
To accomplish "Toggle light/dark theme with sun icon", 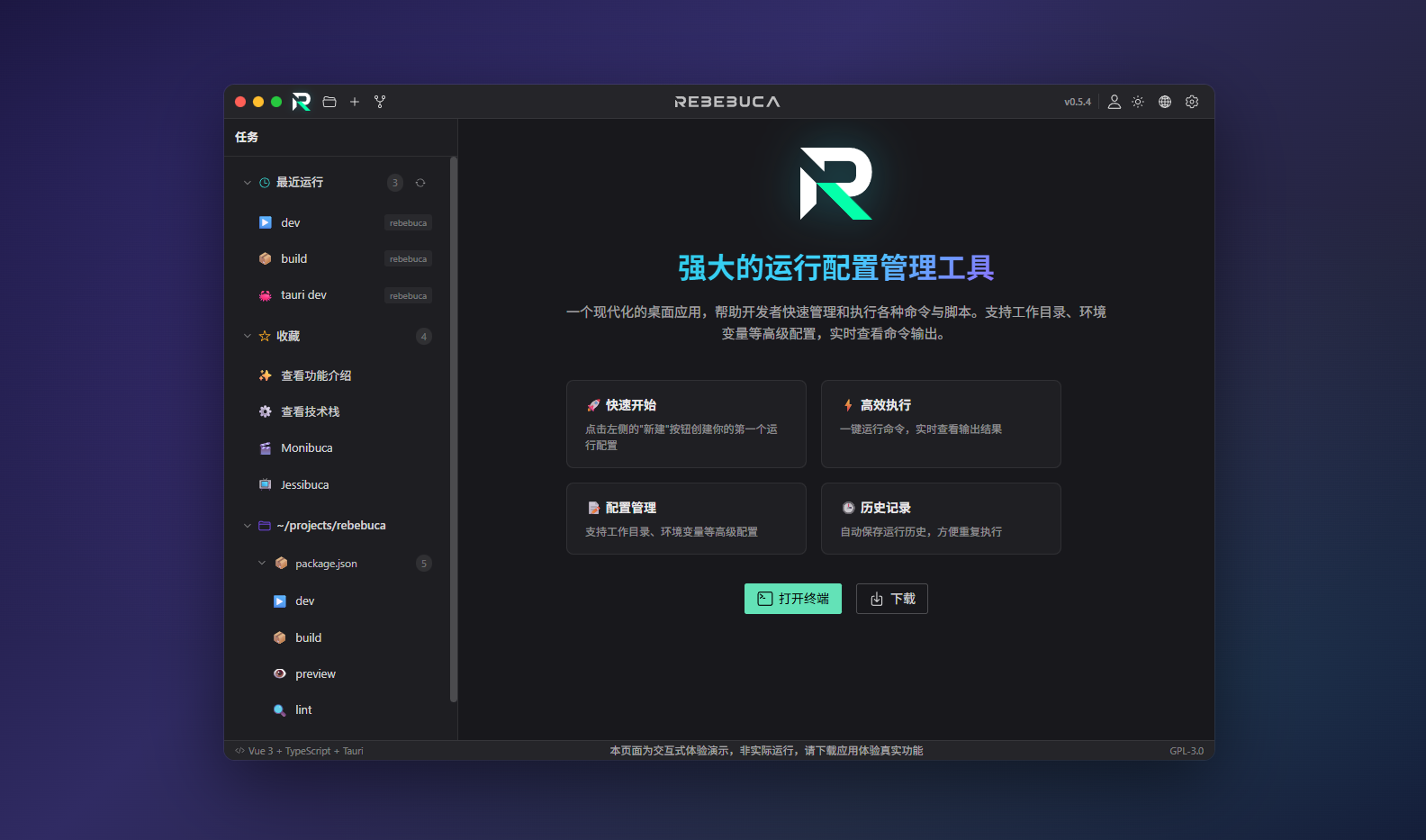I will pyautogui.click(x=1138, y=102).
